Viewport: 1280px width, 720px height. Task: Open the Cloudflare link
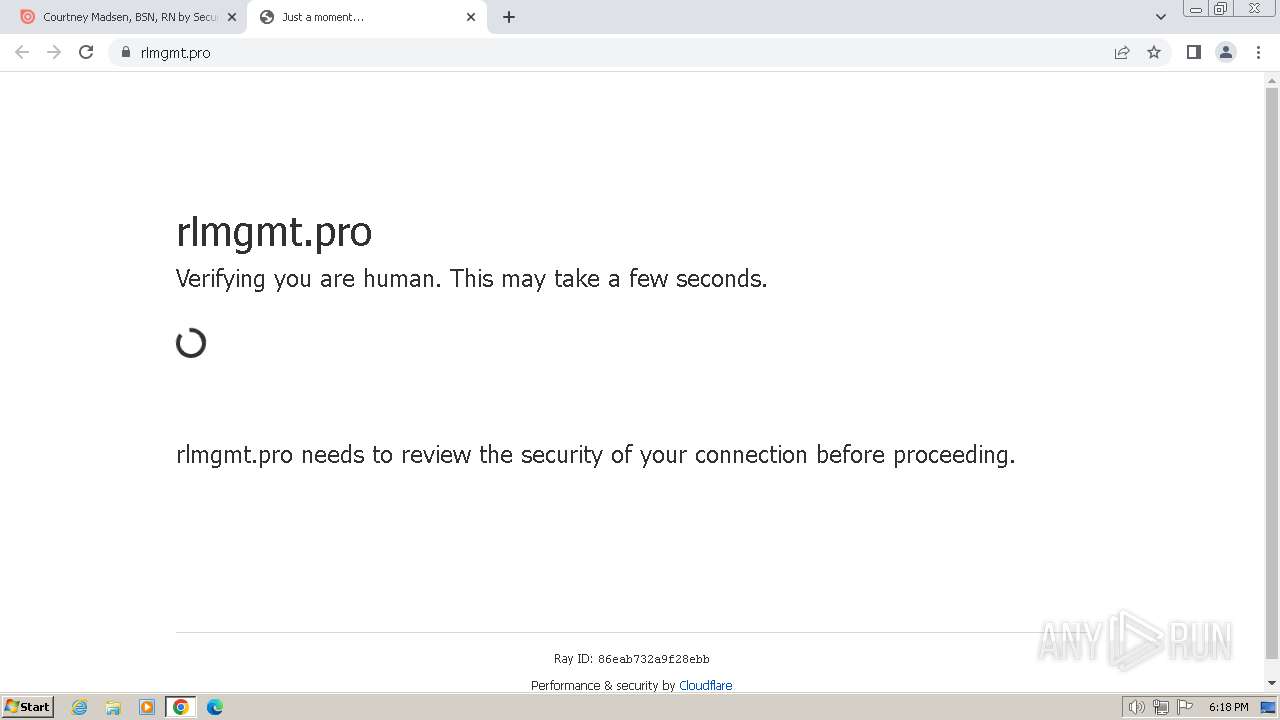(x=705, y=685)
